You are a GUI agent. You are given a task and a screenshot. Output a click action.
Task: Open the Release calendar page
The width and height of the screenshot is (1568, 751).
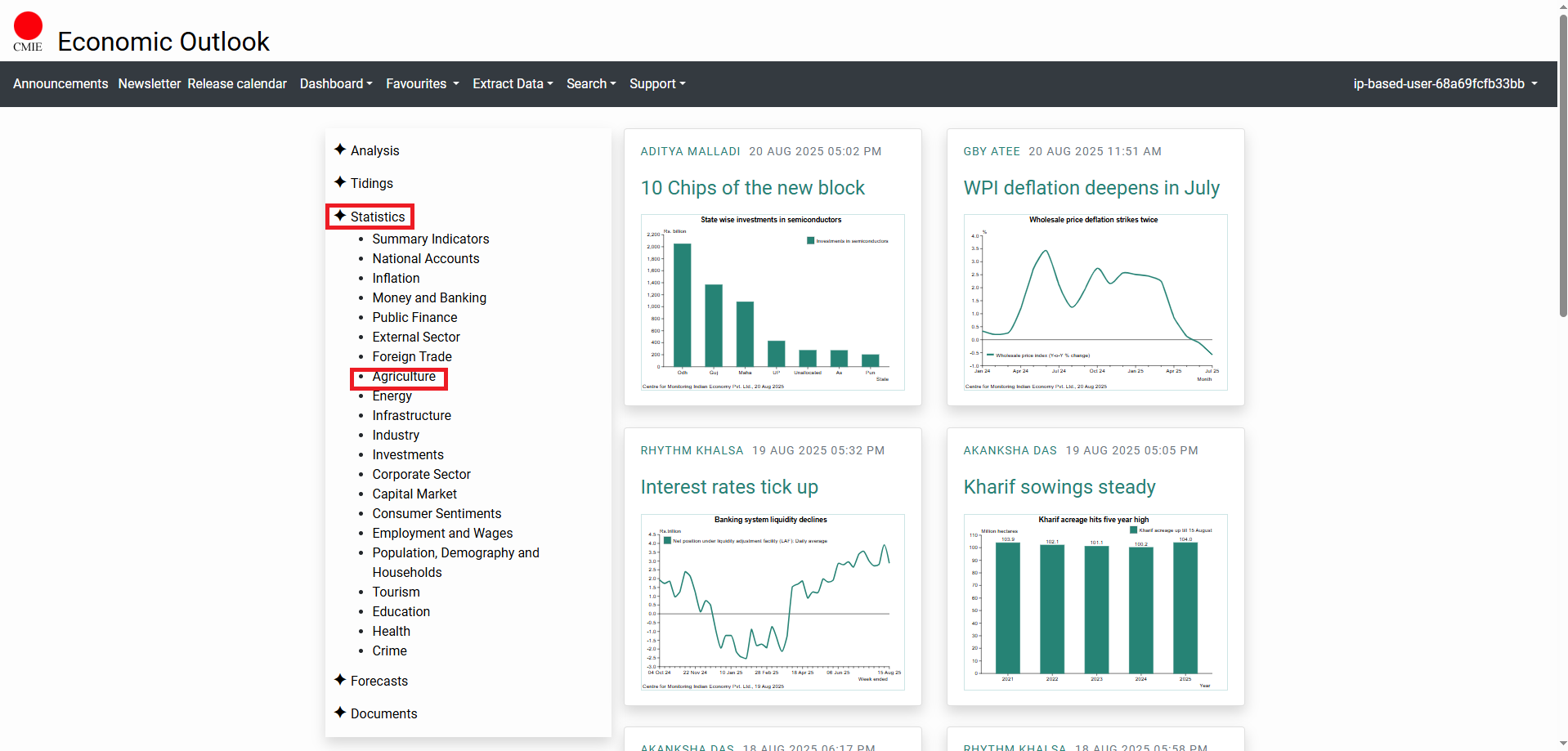[237, 84]
